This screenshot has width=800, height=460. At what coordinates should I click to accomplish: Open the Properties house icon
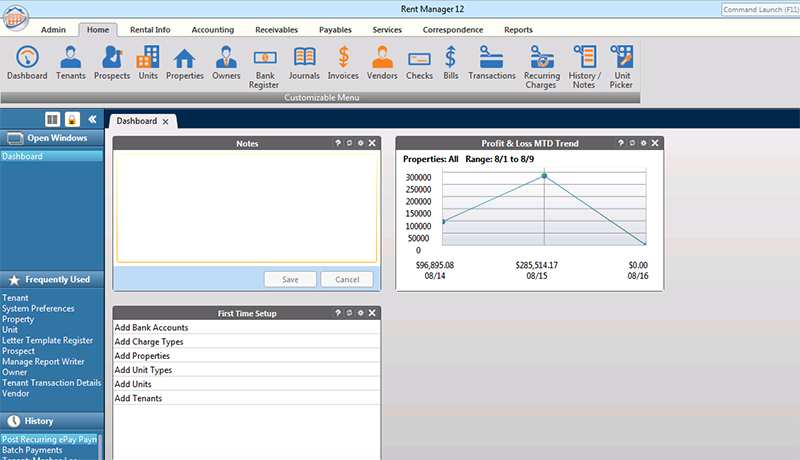coord(185,63)
